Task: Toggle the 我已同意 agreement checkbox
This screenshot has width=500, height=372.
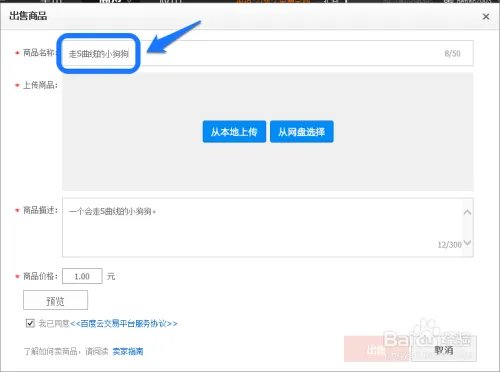Action: point(30,323)
